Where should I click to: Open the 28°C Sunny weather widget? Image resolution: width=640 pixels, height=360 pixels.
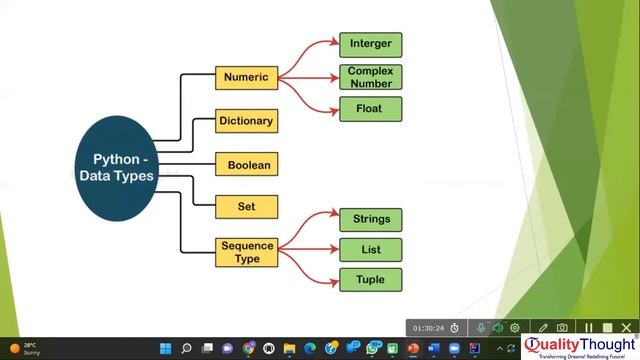(25, 349)
